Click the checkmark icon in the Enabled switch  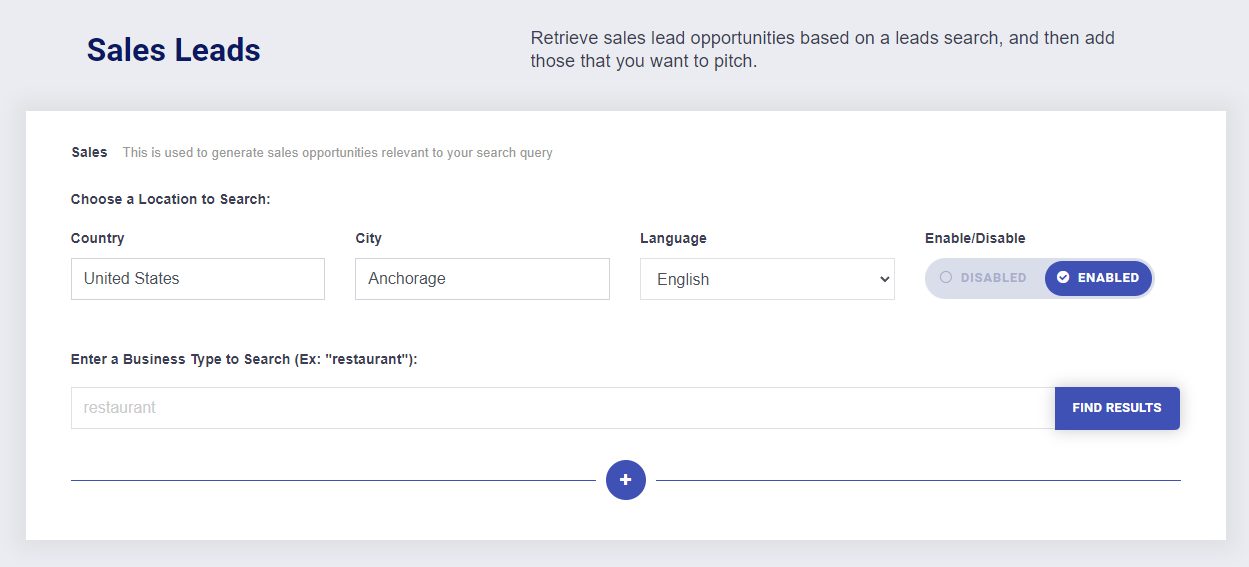point(1063,278)
